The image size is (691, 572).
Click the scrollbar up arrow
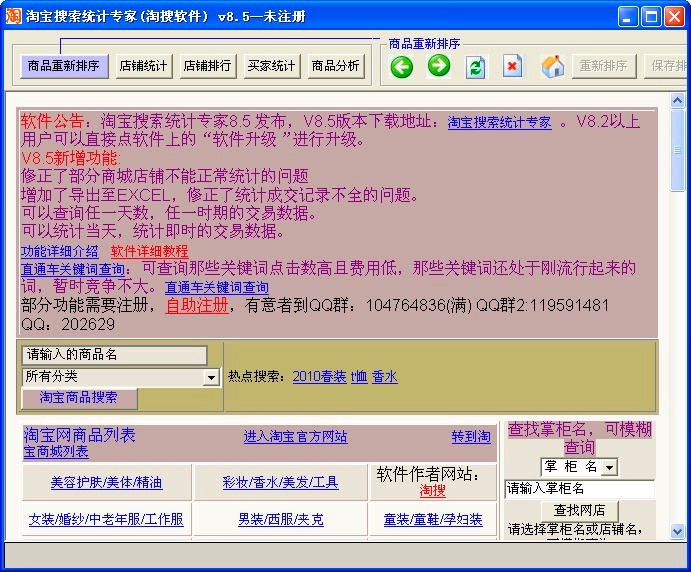point(678,101)
